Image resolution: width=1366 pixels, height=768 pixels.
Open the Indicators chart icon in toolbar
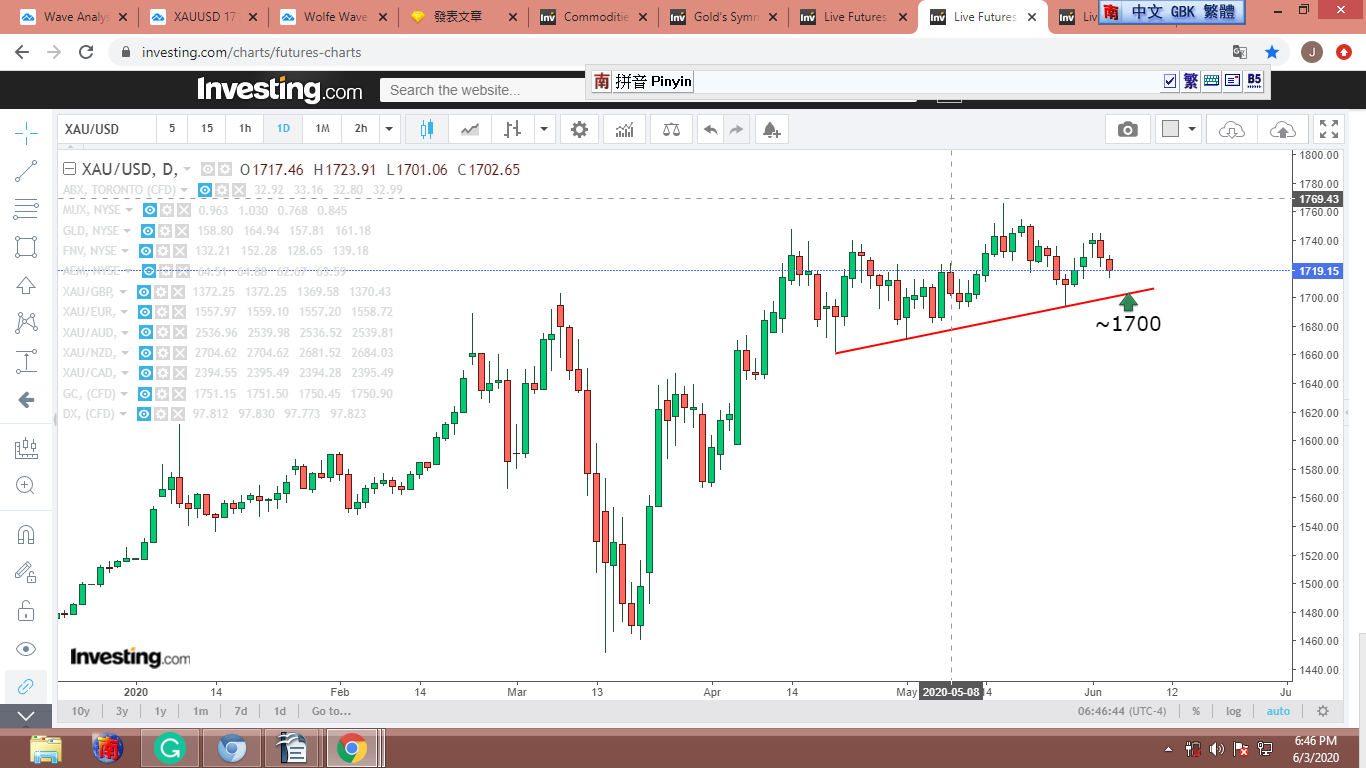pyautogui.click(x=624, y=129)
